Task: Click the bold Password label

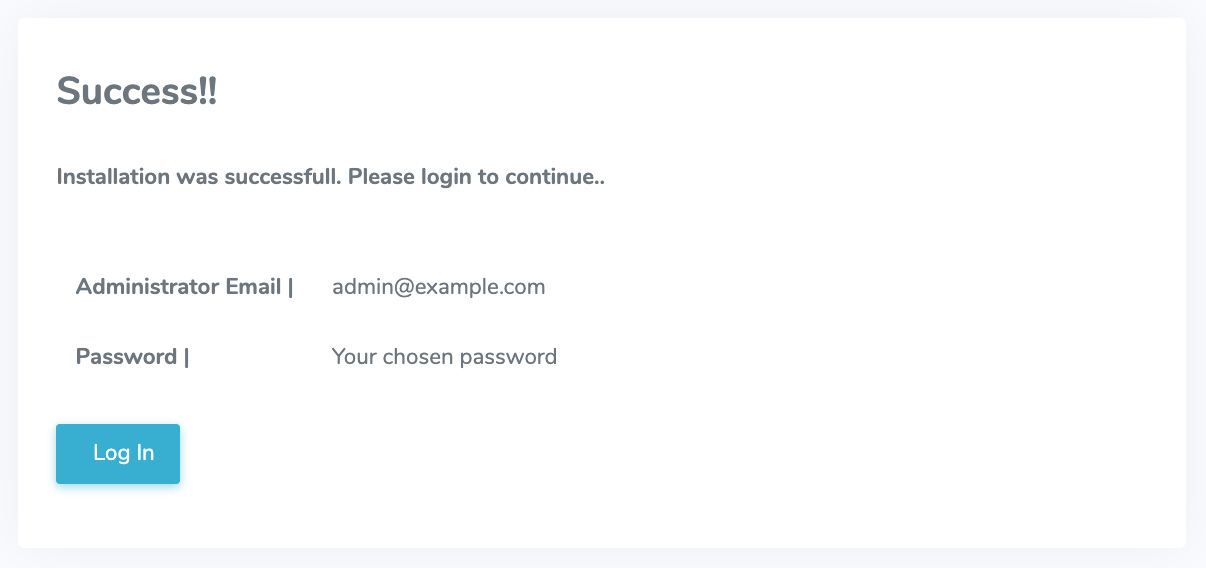Action: [126, 357]
